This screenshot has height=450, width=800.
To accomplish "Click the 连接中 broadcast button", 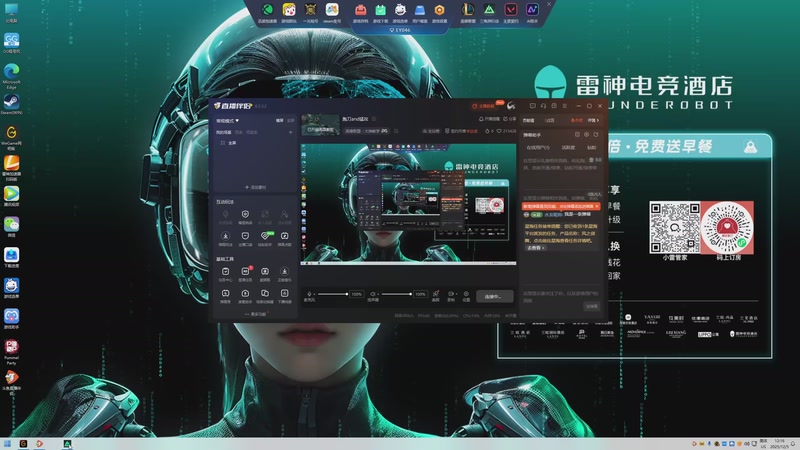I will coord(495,296).
